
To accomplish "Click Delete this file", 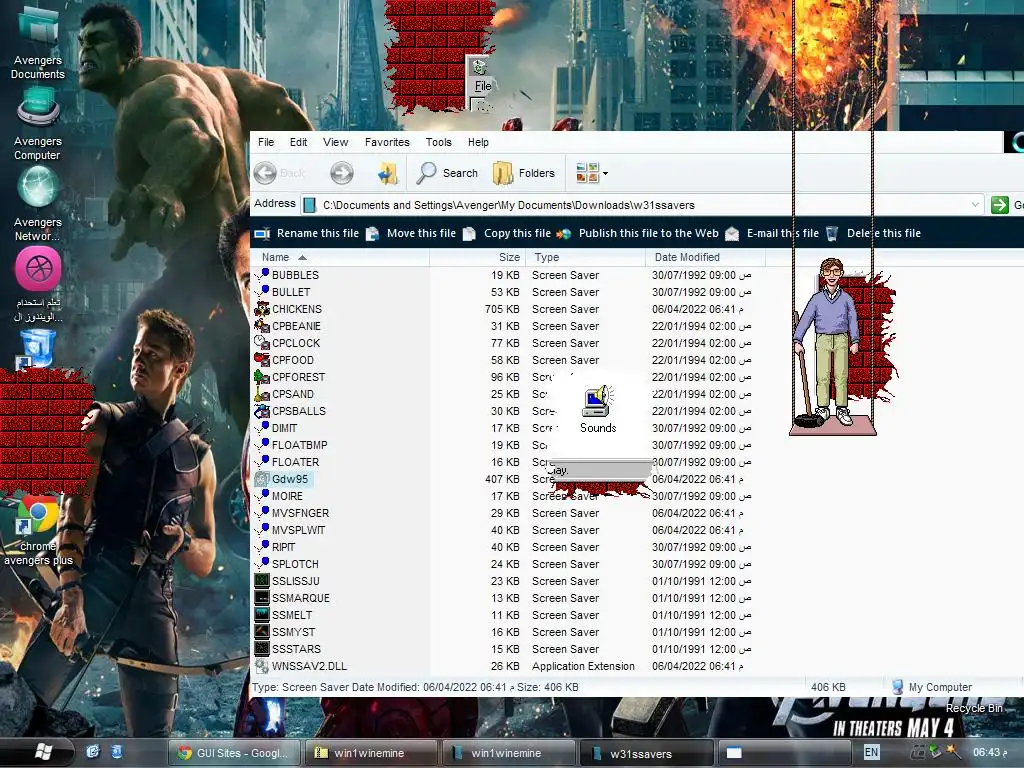I will tap(873, 233).
